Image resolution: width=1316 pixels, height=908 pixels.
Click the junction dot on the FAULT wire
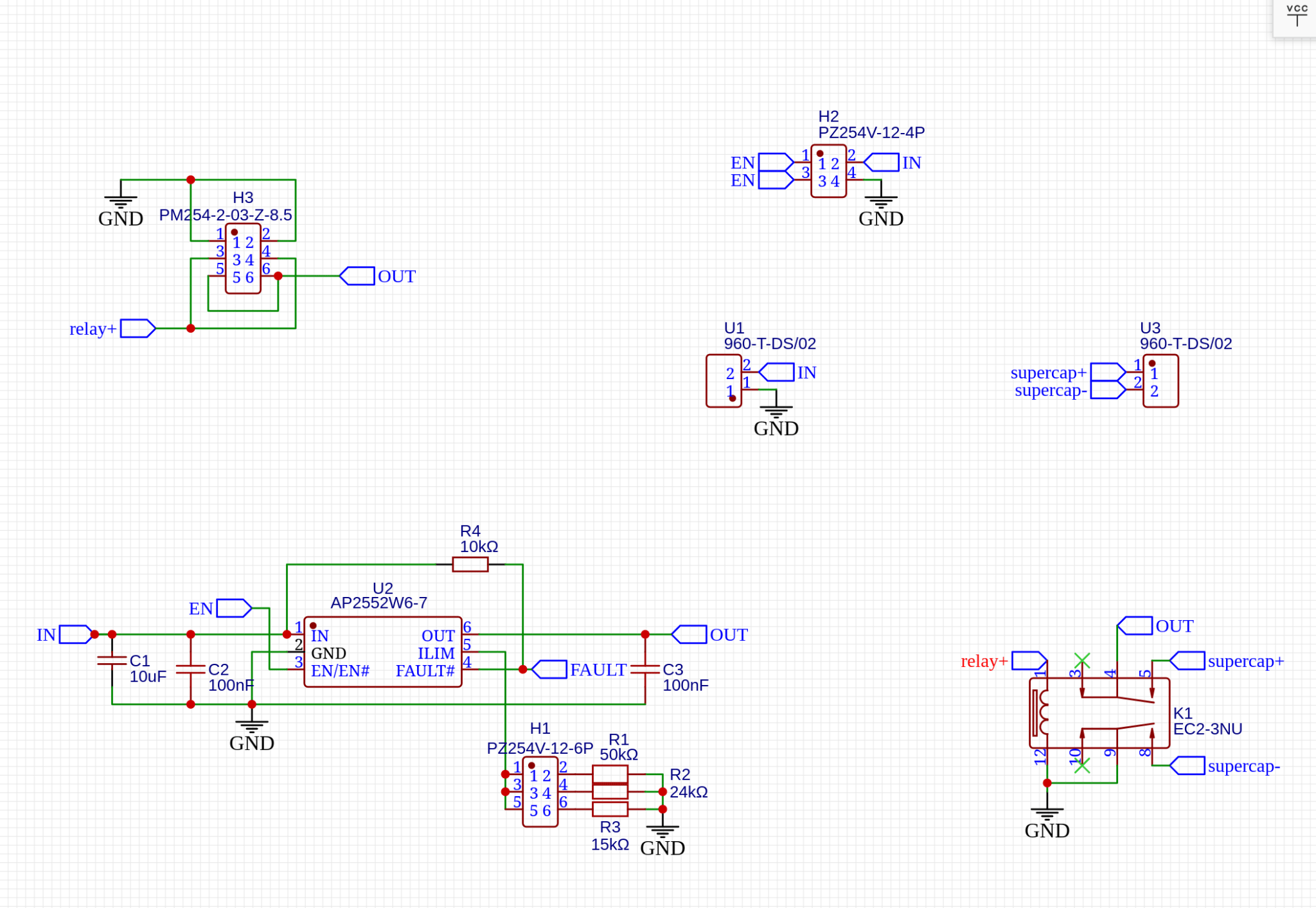[522, 669]
